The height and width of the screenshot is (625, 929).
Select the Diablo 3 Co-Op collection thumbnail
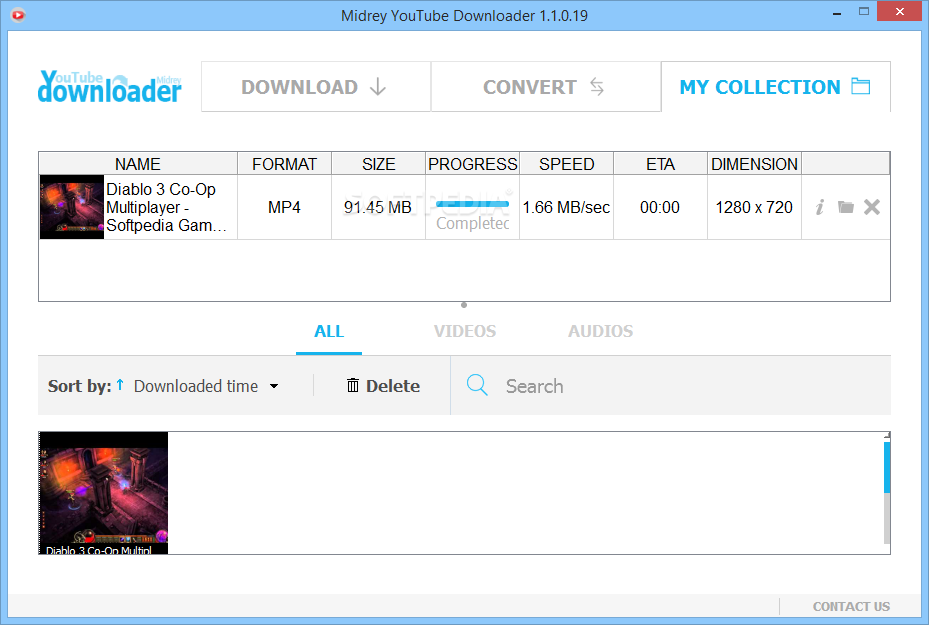[x=104, y=493]
